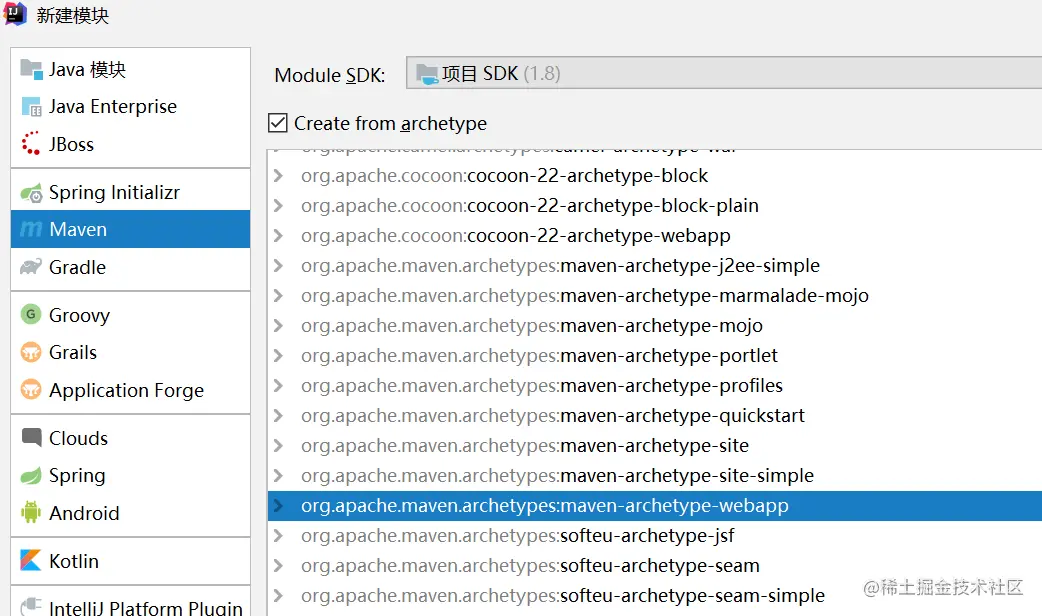1042x616 pixels.
Task: Click the project SDK folder icon
Action: click(x=427, y=74)
